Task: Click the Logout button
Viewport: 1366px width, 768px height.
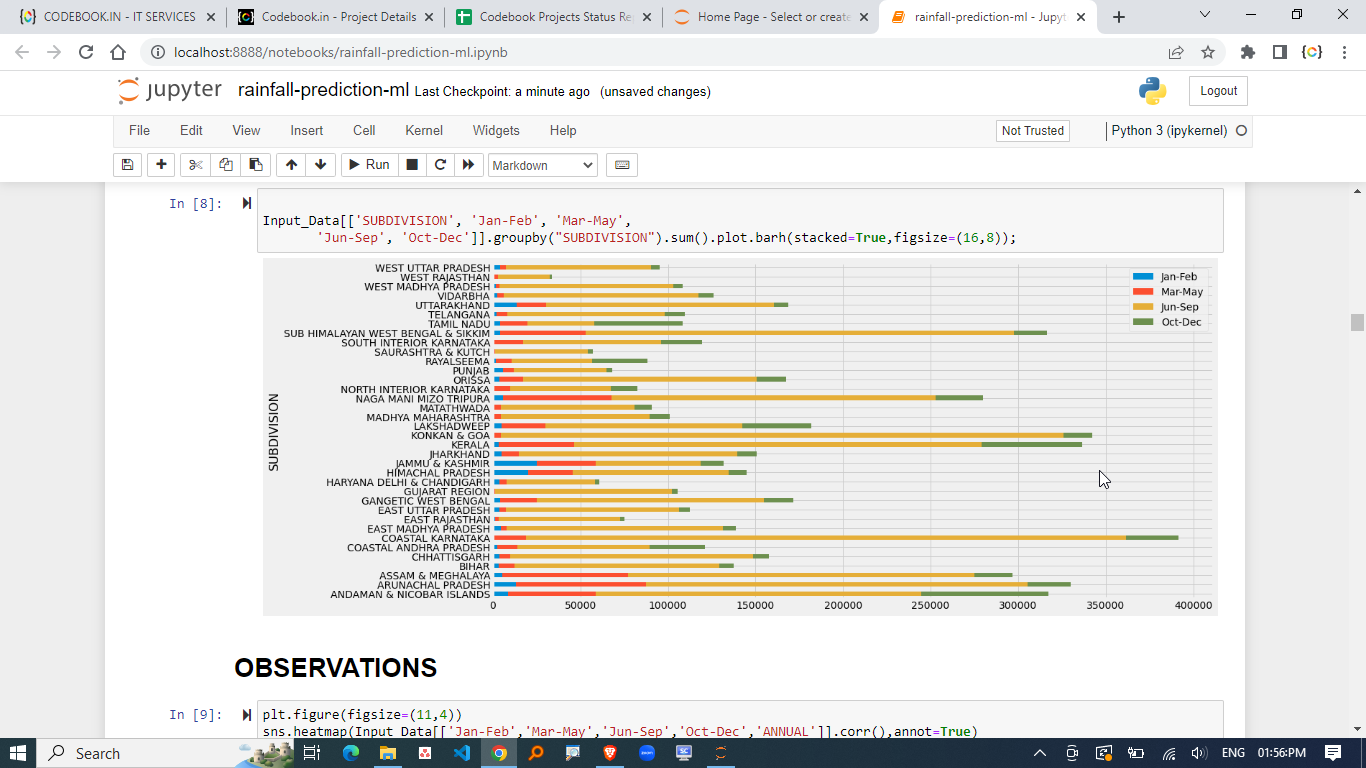Action: [x=1218, y=91]
